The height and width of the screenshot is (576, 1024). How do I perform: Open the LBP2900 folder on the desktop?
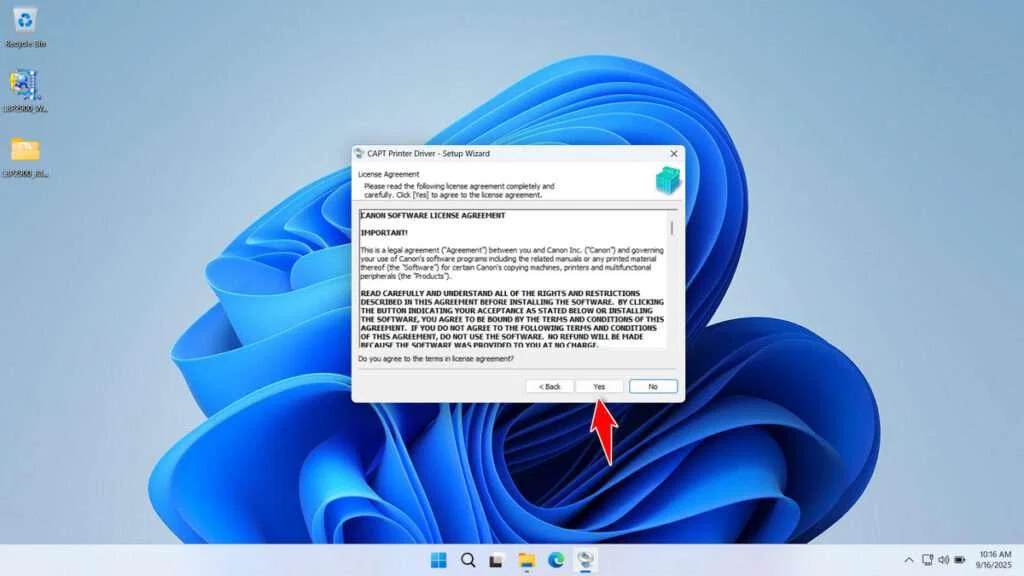[27, 150]
